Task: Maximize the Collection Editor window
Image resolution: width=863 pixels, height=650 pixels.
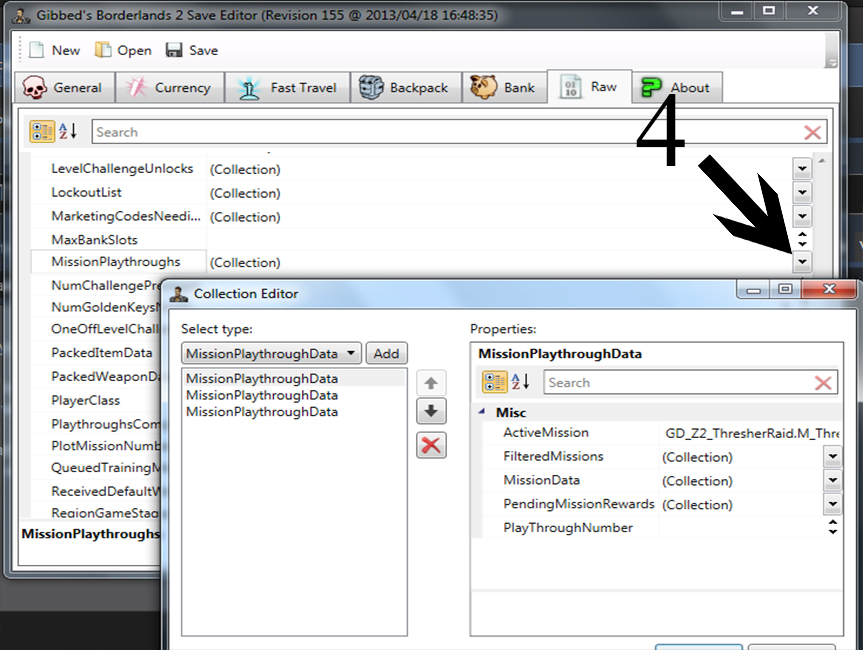Action: click(x=785, y=289)
